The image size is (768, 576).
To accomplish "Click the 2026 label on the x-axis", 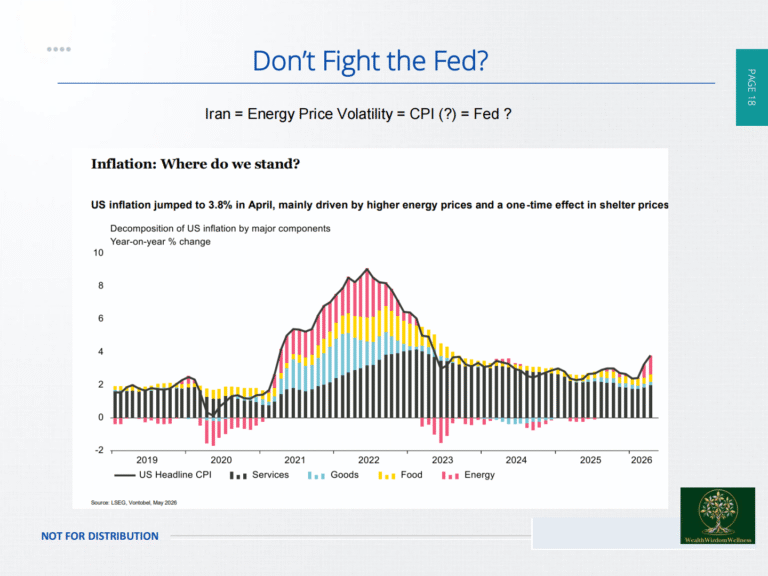I will [x=641, y=460].
